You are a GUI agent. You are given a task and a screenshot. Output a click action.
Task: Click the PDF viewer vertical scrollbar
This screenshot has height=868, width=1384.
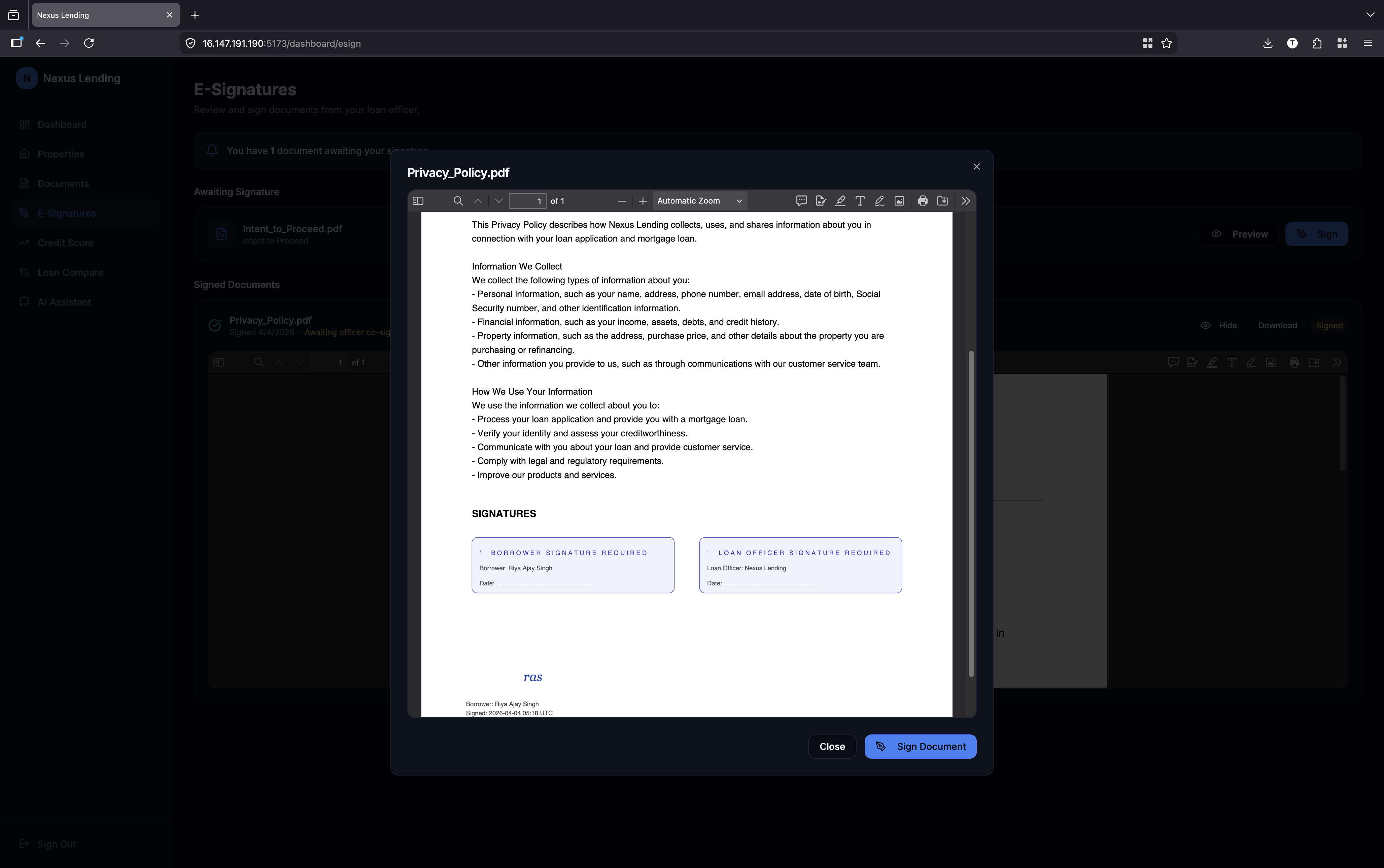point(971,513)
